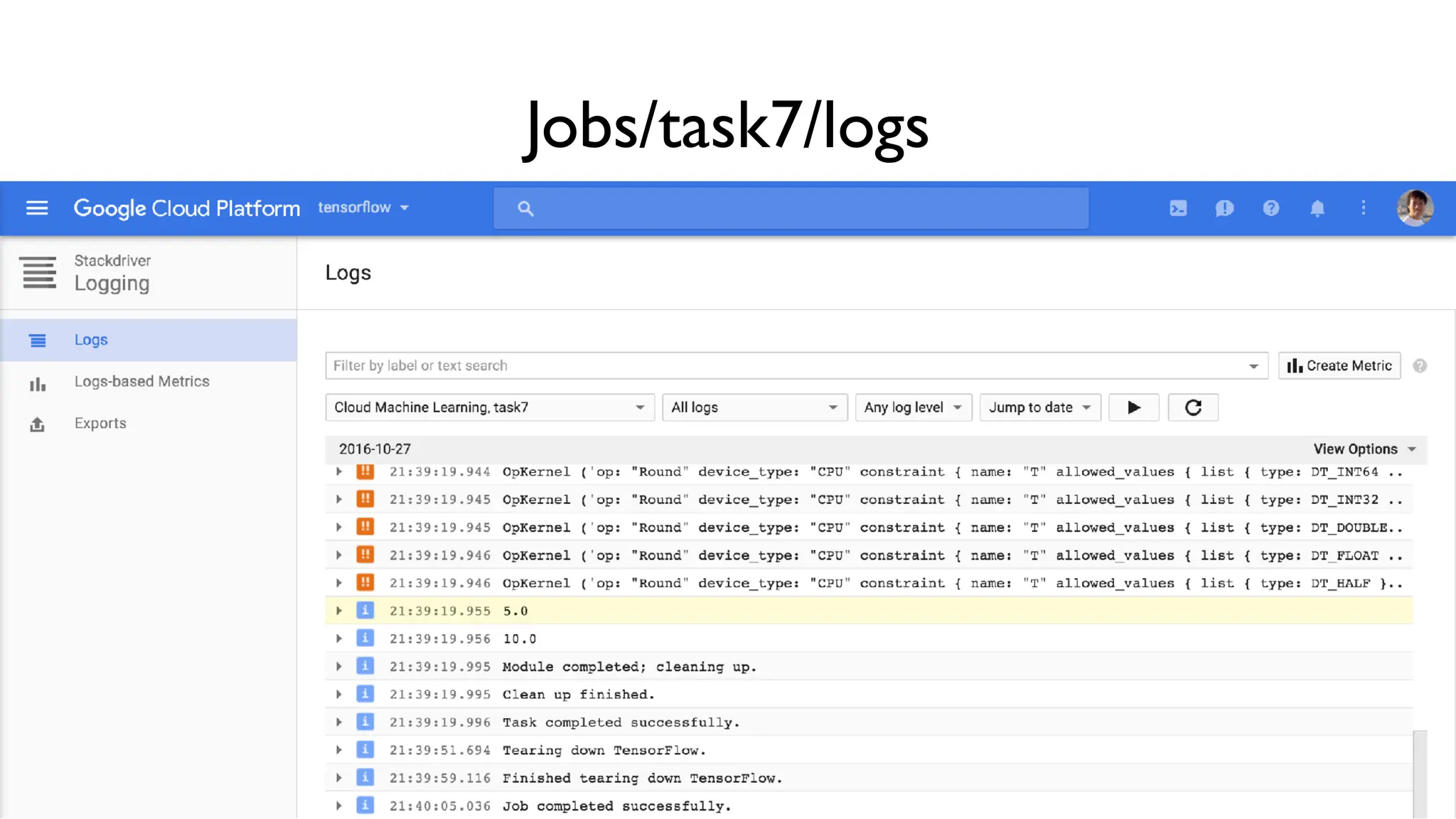Click the feedback speech bubble icon
This screenshot has width=1456, height=819.
coord(1224,208)
